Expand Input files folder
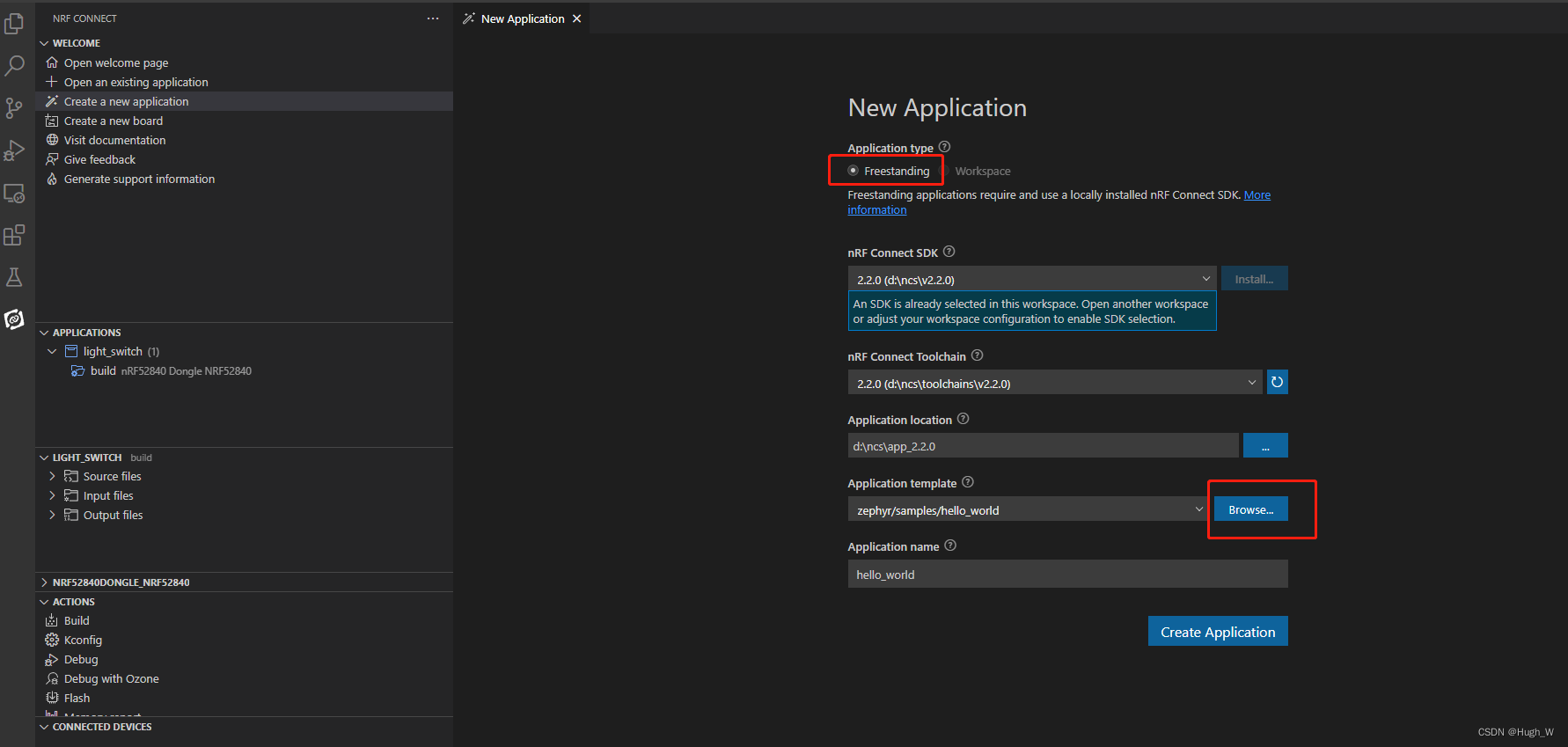Image resolution: width=1568 pixels, height=747 pixels. click(x=52, y=495)
